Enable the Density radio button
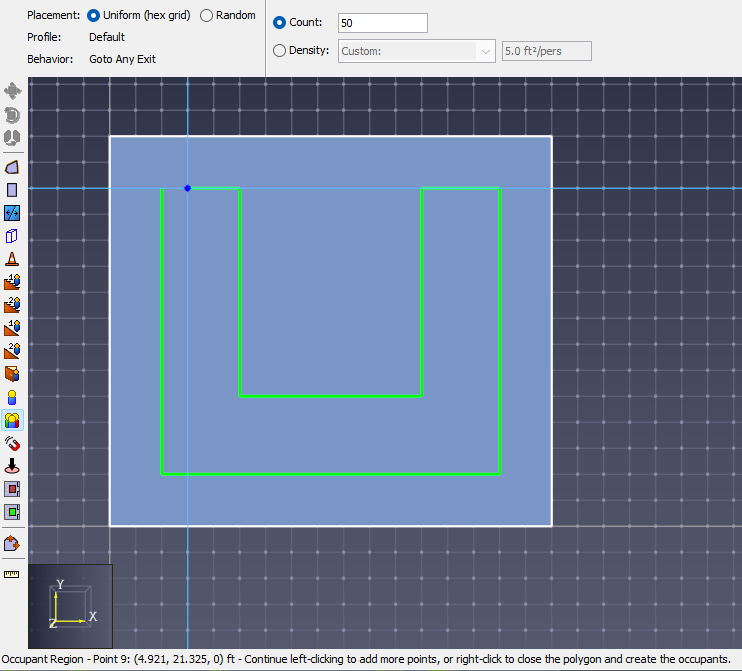Viewport: 742px width, 671px height. [x=301, y=50]
